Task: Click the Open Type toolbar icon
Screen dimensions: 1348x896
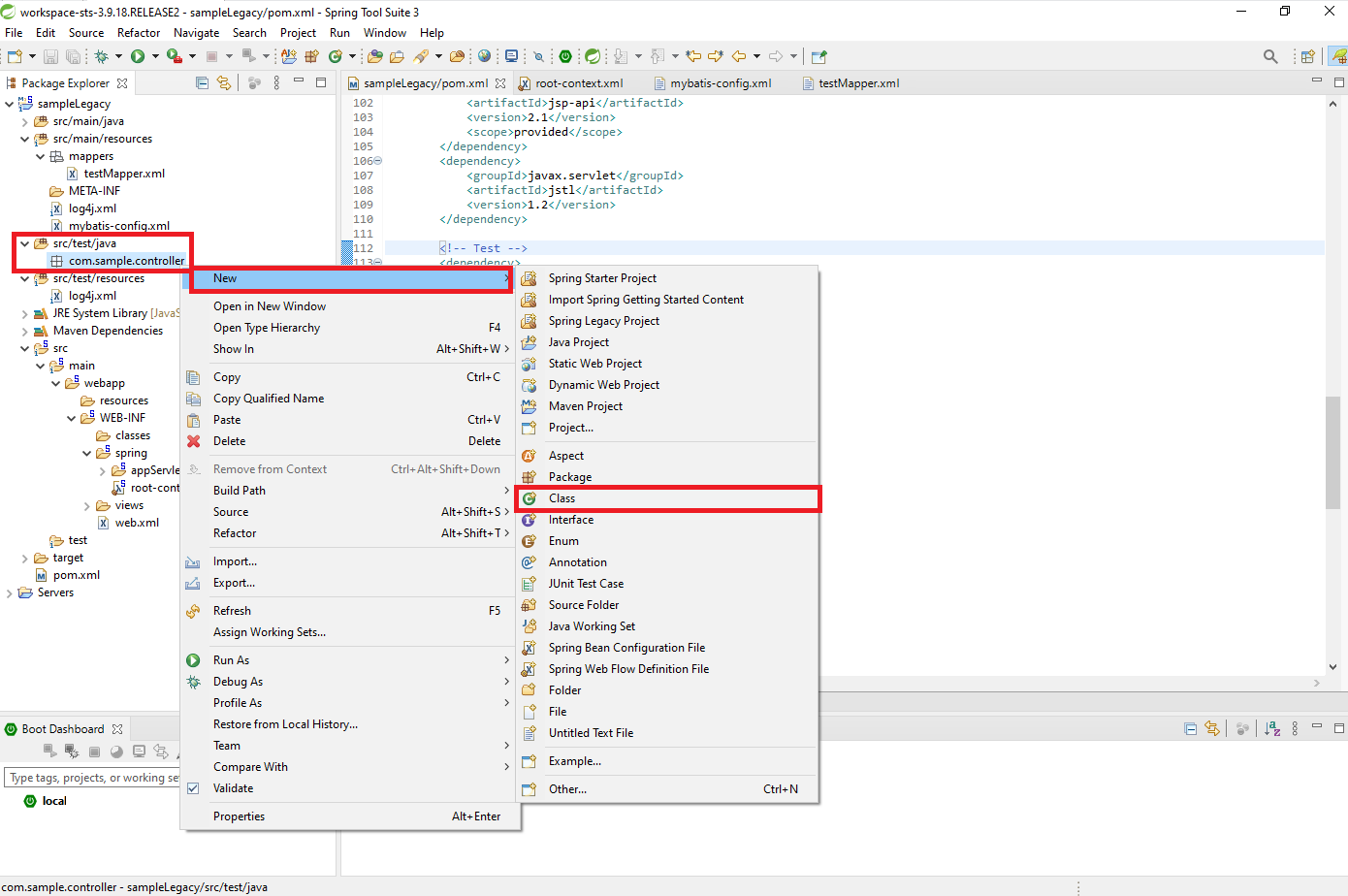Action: point(374,56)
